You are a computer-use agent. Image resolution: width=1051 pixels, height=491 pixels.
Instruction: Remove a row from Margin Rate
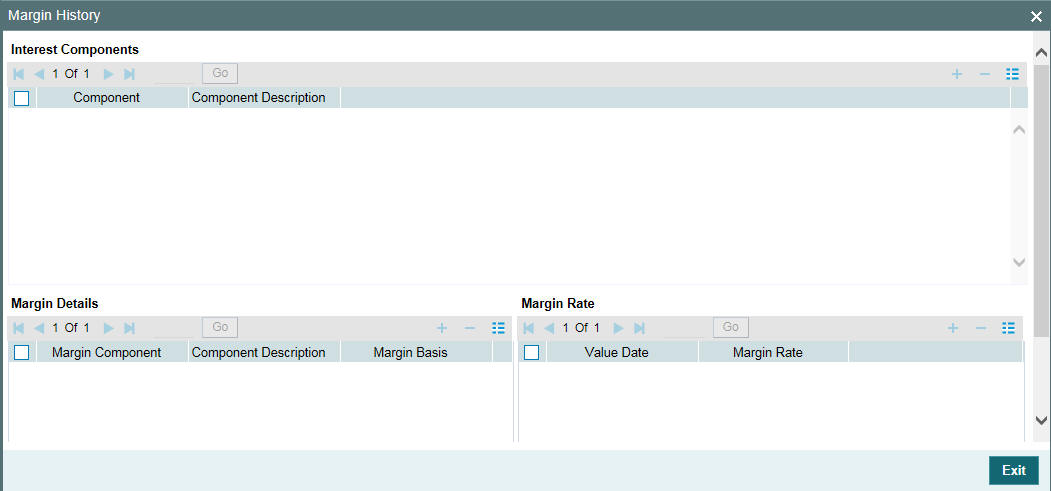[x=981, y=328]
